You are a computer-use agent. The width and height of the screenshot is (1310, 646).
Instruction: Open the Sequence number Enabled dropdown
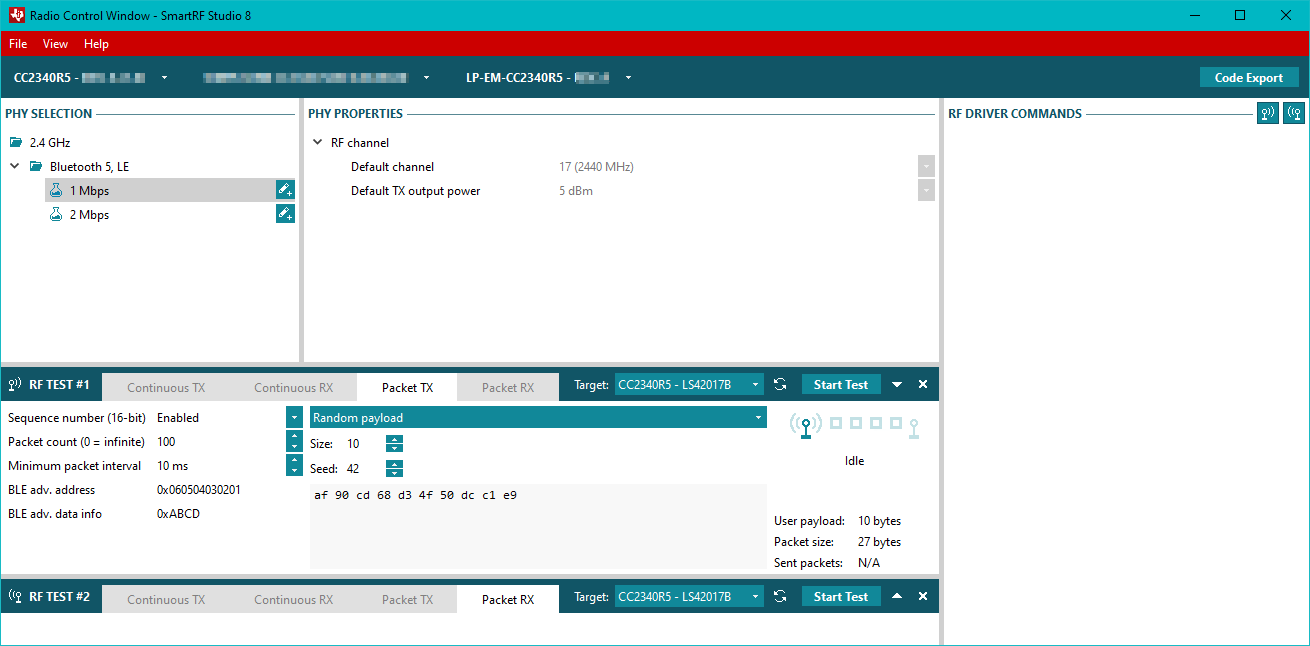[x=294, y=418]
